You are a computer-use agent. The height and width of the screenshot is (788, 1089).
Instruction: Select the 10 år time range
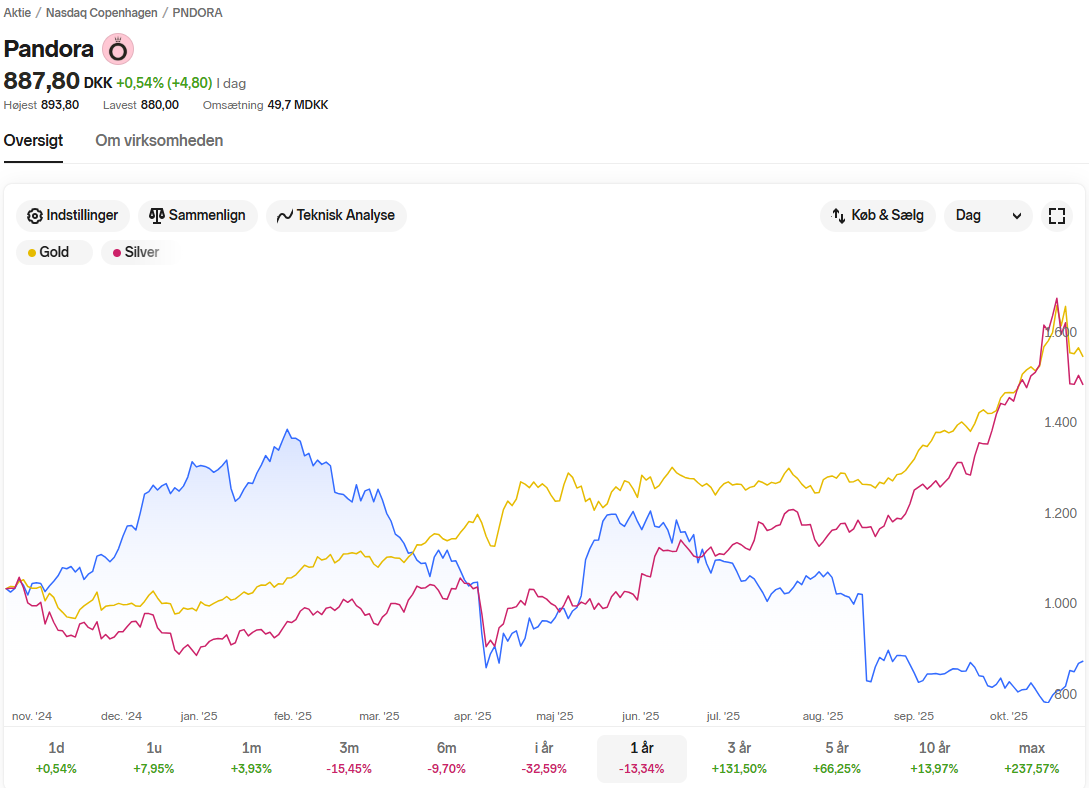click(x=934, y=758)
